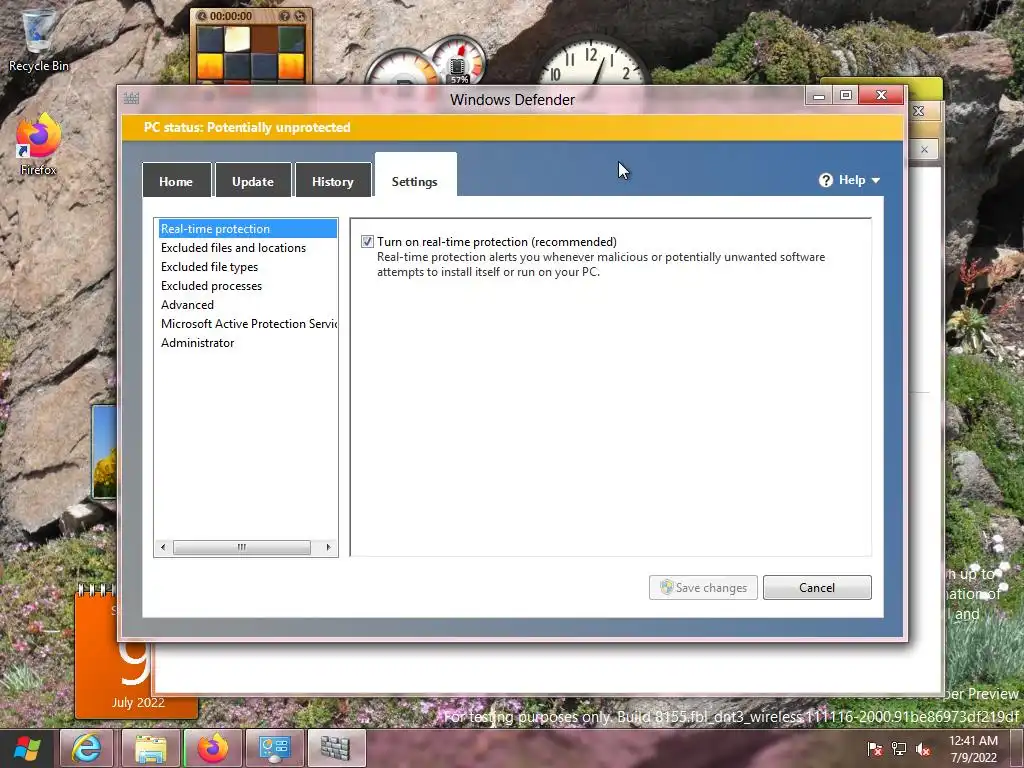
Task: Minimize the Windows Defender window
Action: (x=818, y=96)
